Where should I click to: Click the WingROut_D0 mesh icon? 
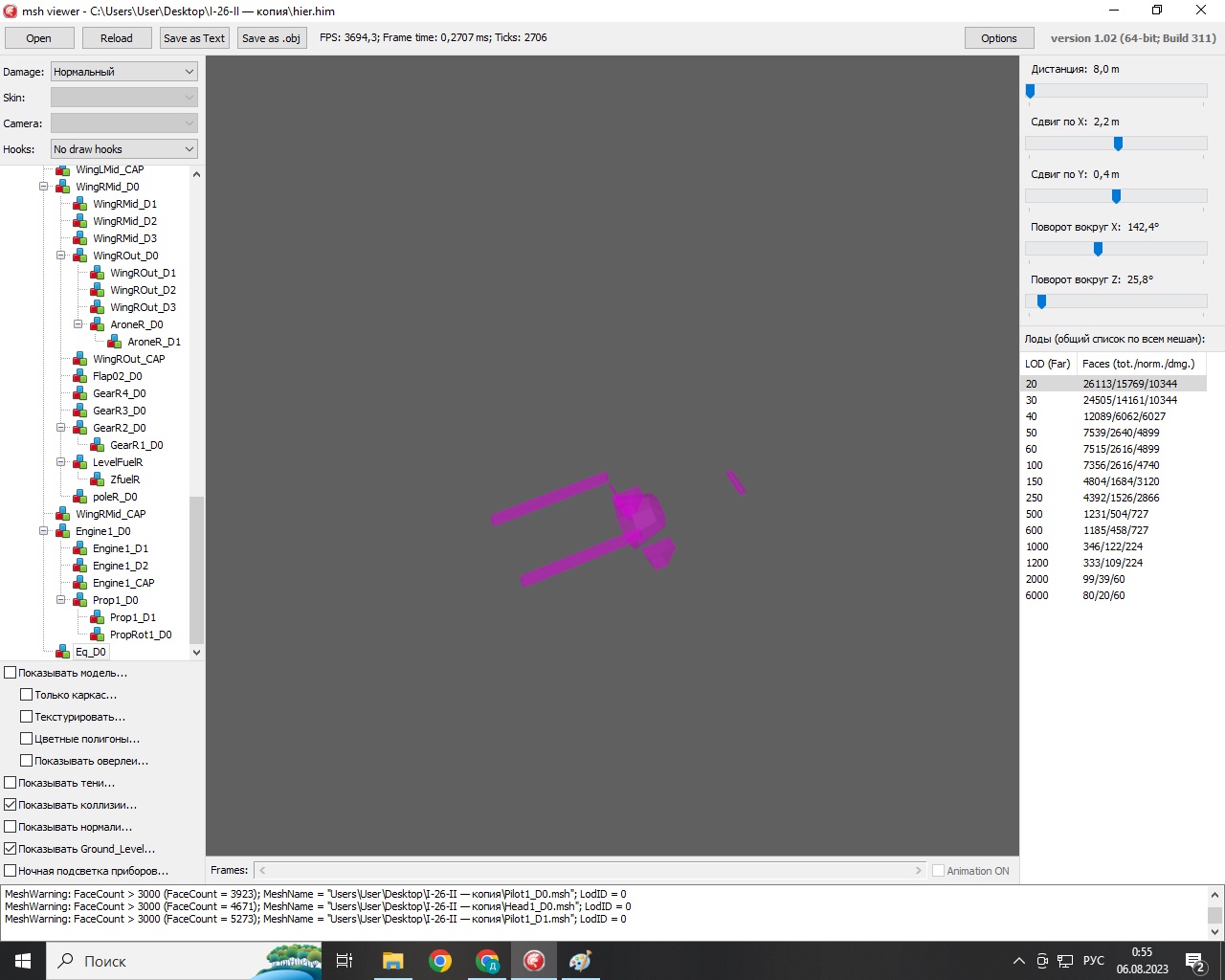click(x=80, y=256)
